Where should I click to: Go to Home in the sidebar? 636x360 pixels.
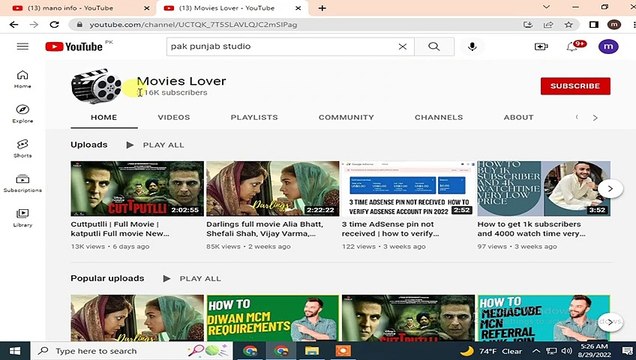pyautogui.click(x=23, y=79)
